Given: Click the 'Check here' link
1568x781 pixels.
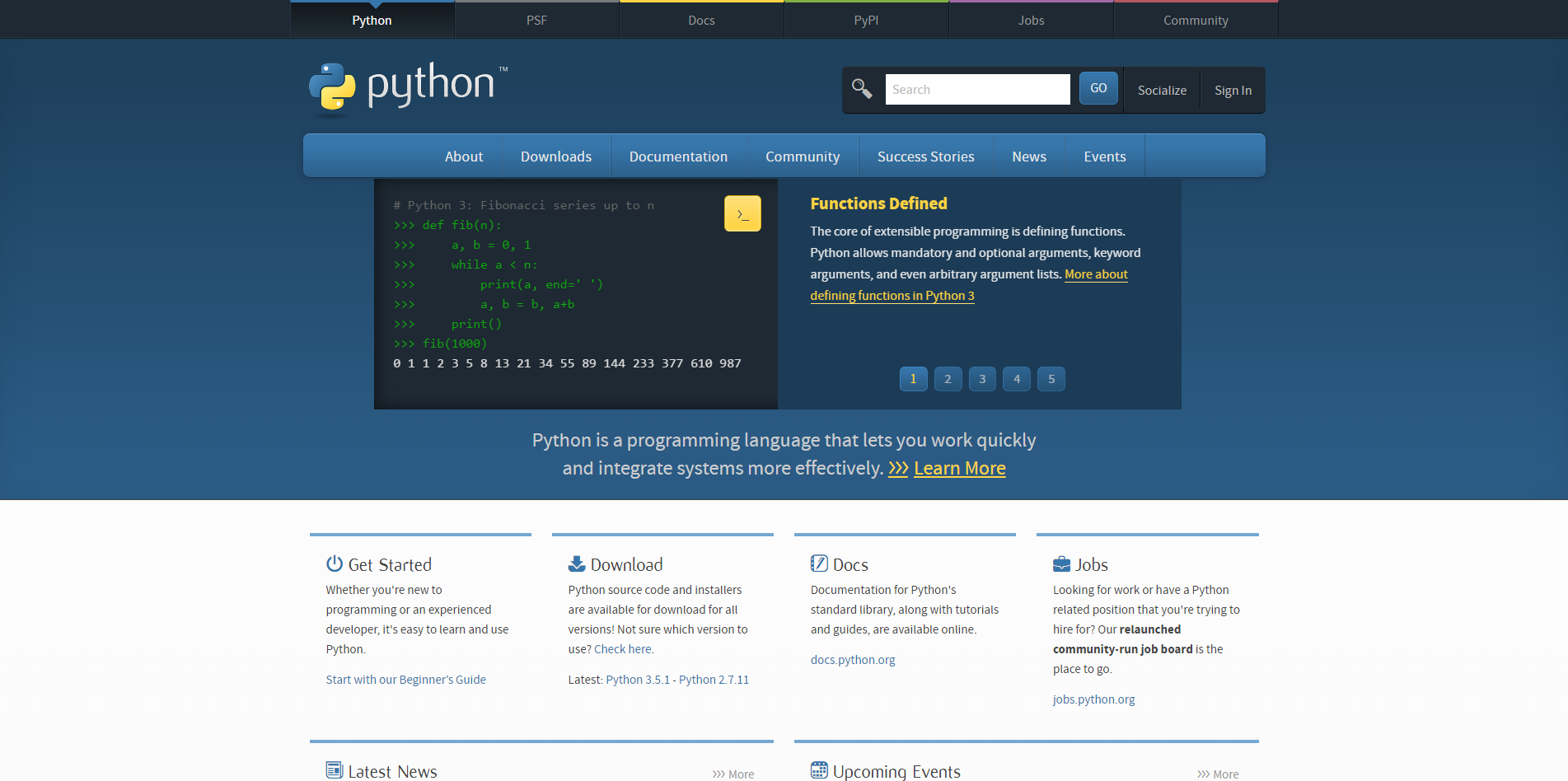Looking at the screenshot, I should pyautogui.click(x=623, y=649).
